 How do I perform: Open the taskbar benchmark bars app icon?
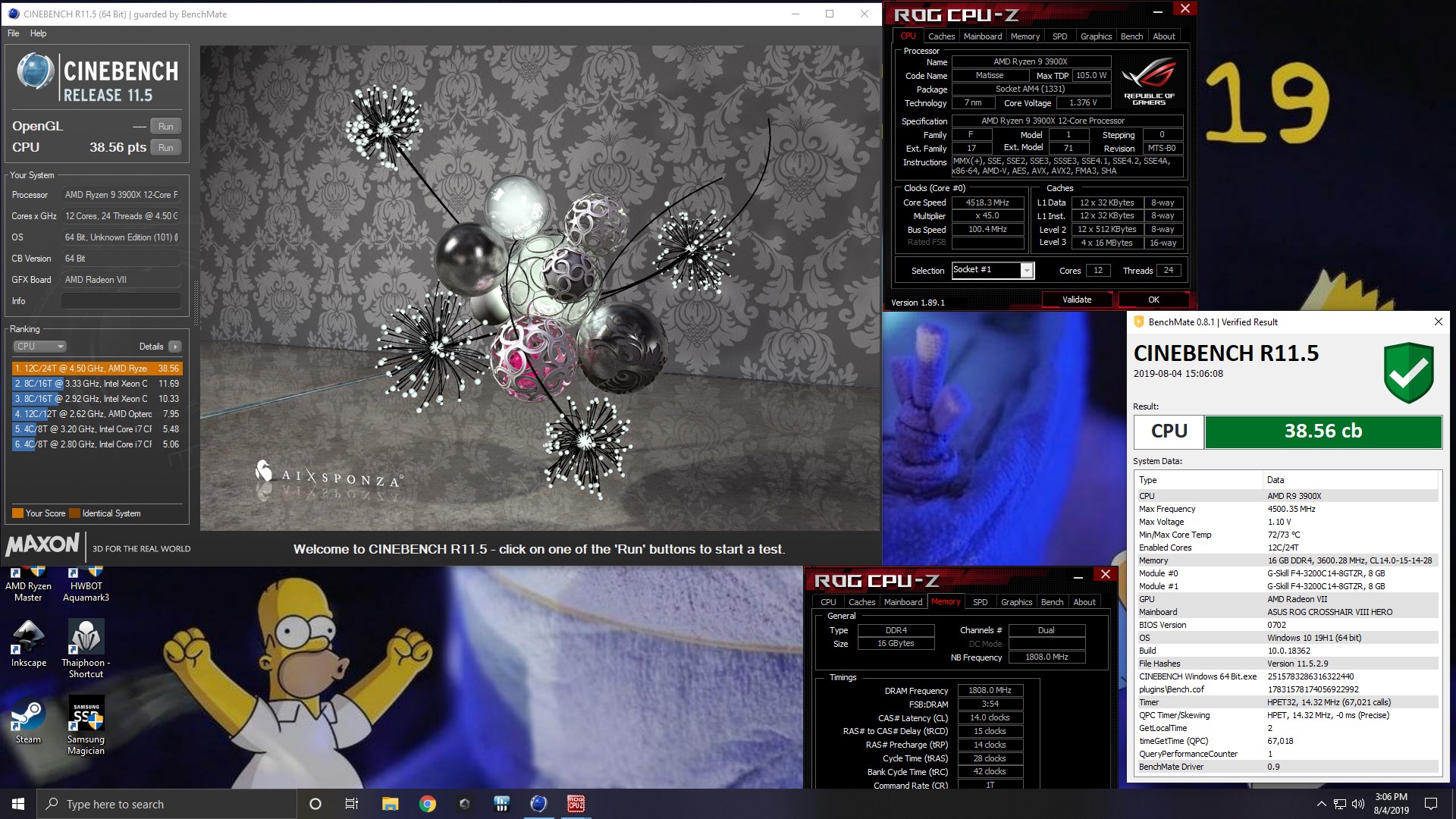pyautogui.click(x=501, y=804)
